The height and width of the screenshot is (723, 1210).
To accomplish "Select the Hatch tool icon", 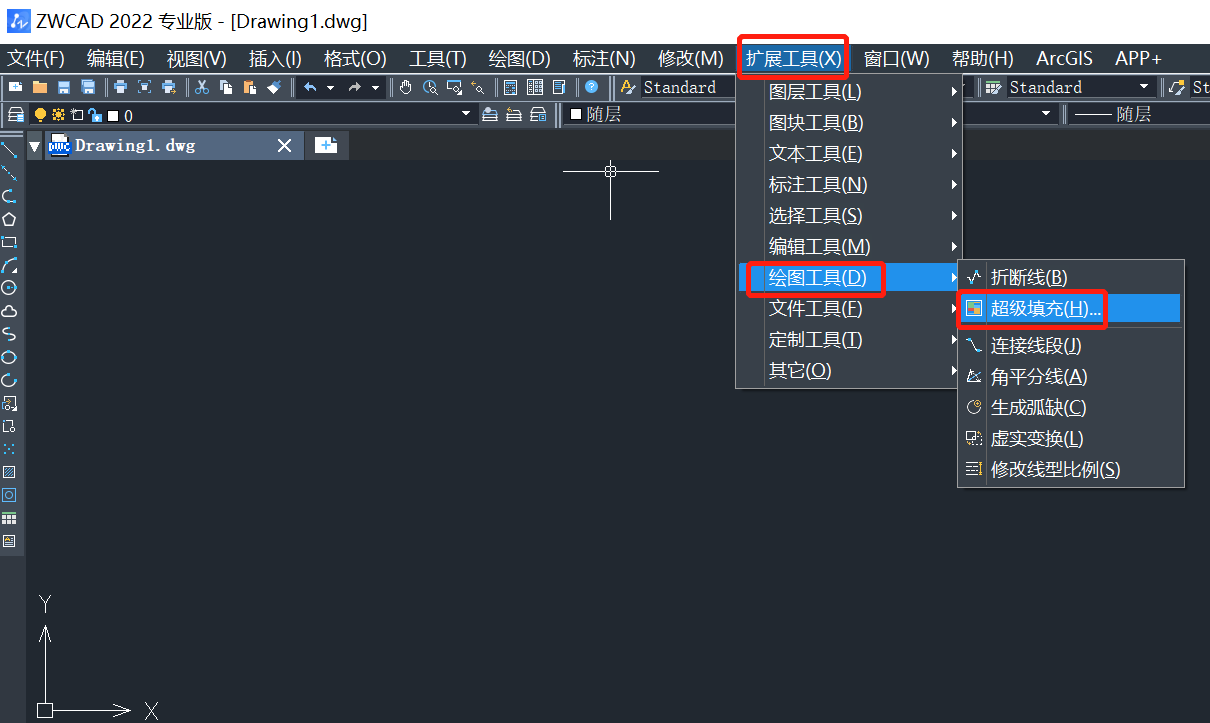I will click(9, 471).
